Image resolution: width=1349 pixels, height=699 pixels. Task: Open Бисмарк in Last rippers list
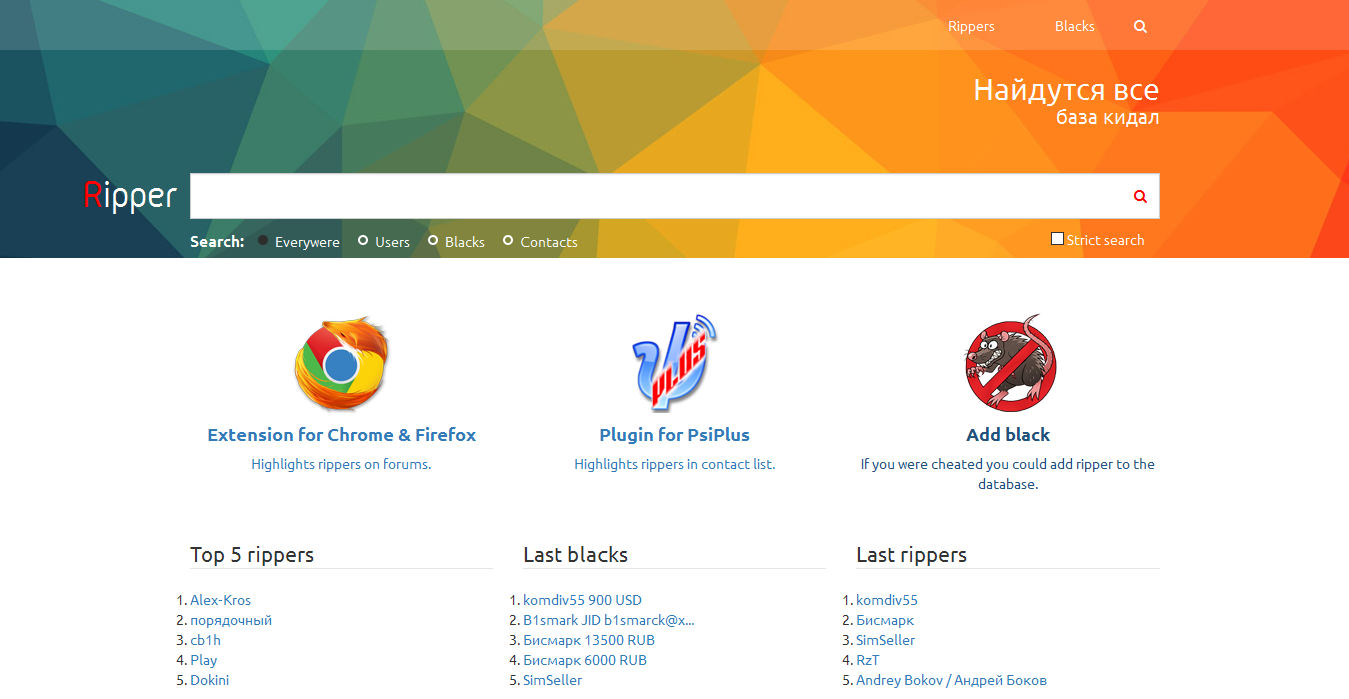coord(885,620)
